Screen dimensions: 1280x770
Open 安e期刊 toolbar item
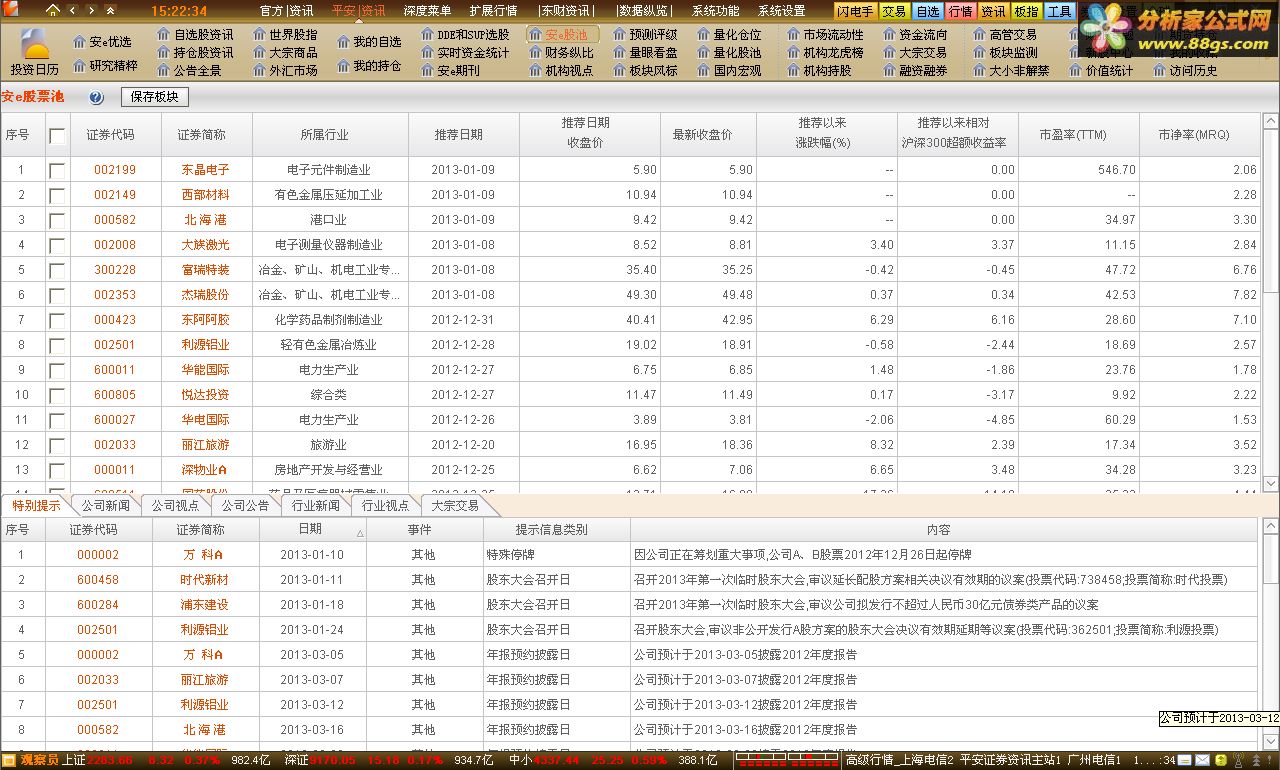450,71
